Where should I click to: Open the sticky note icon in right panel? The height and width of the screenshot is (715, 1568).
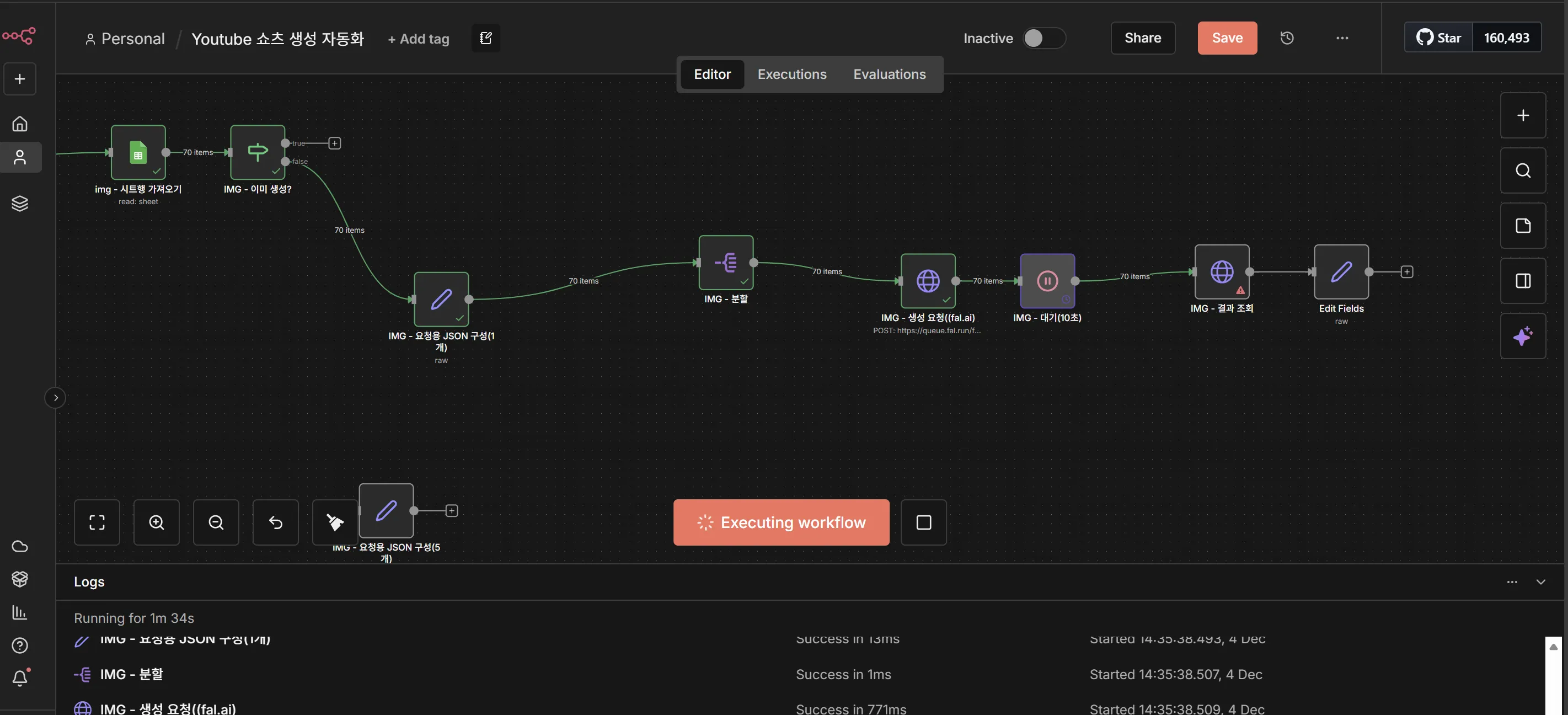pyautogui.click(x=1522, y=226)
